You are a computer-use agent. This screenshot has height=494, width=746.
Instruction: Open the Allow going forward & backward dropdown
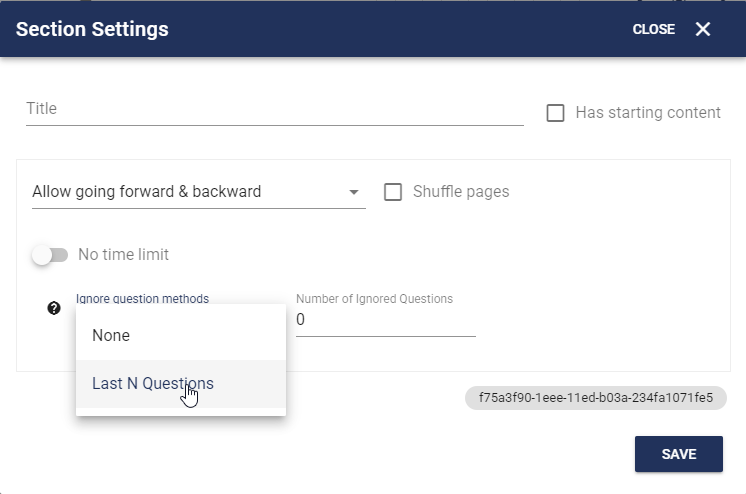pos(198,192)
